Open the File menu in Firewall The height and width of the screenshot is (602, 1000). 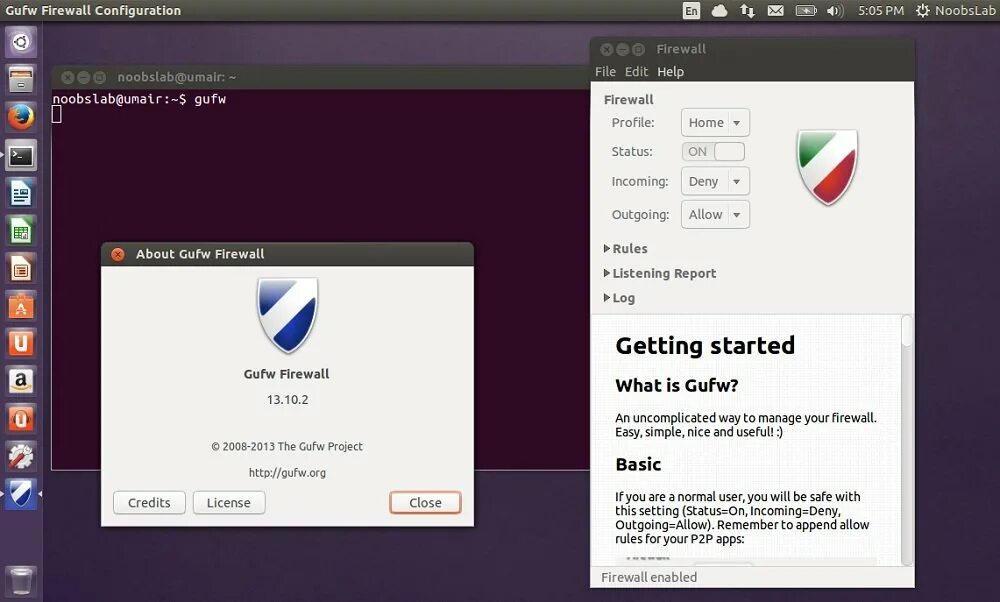[605, 71]
